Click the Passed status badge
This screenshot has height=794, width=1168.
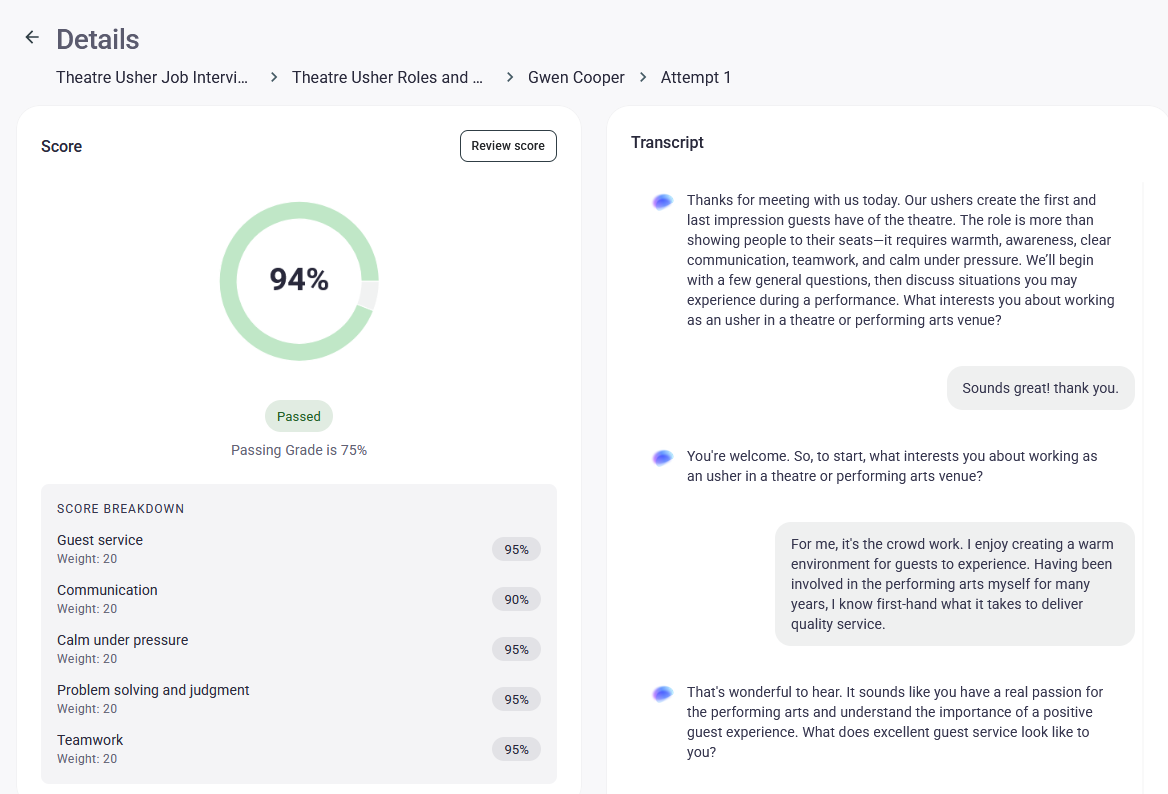tap(299, 416)
